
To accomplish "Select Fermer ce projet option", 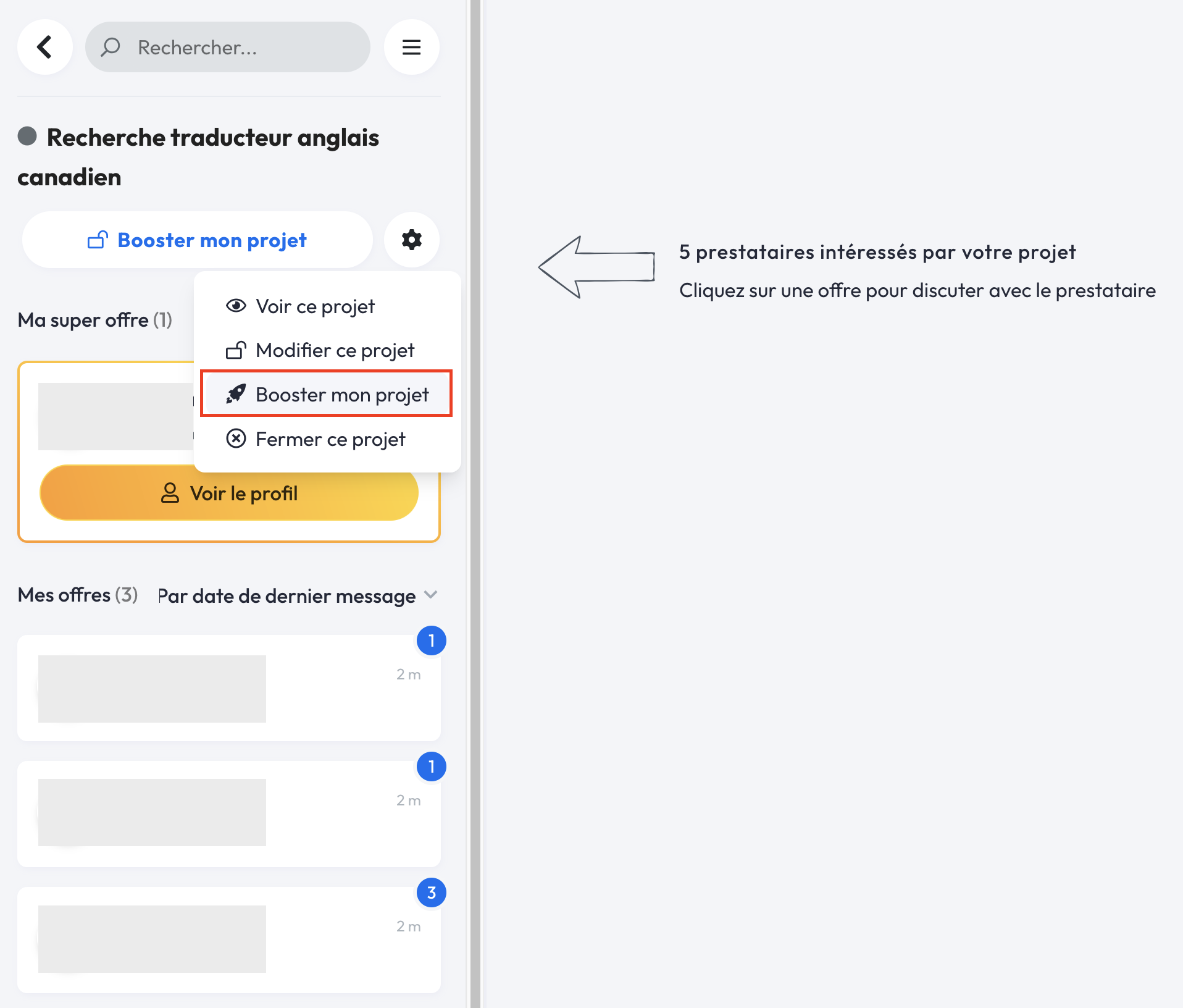I will (x=330, y=439).
